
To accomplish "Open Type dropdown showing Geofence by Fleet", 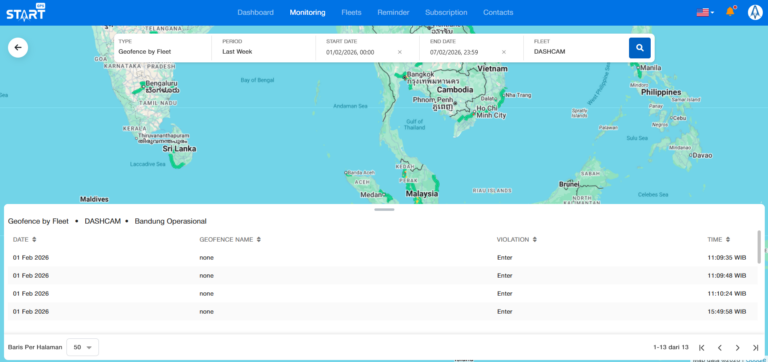I will 163,48.
